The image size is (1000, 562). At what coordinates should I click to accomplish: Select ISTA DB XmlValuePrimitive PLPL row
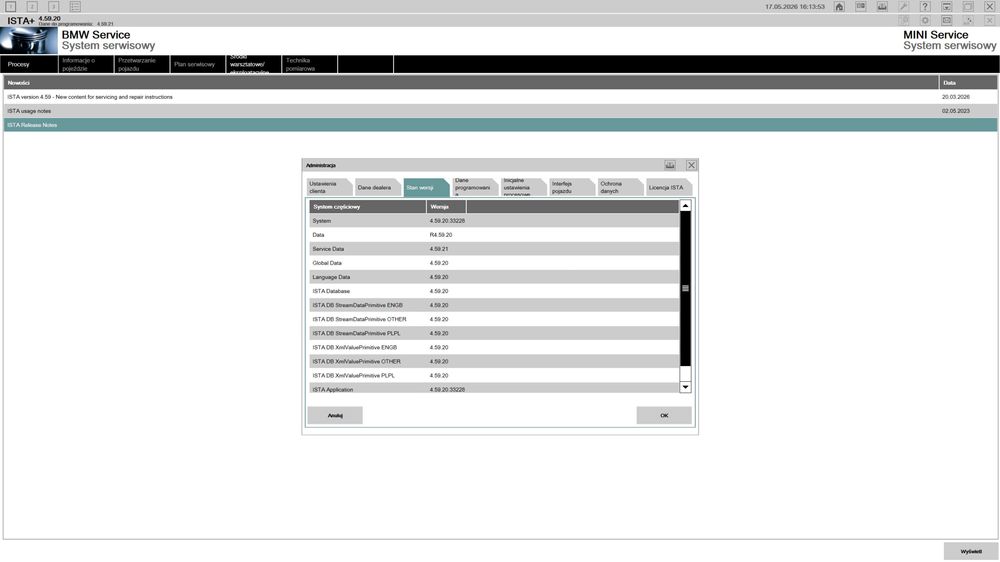pyautogui.click(x=494, y=375)
